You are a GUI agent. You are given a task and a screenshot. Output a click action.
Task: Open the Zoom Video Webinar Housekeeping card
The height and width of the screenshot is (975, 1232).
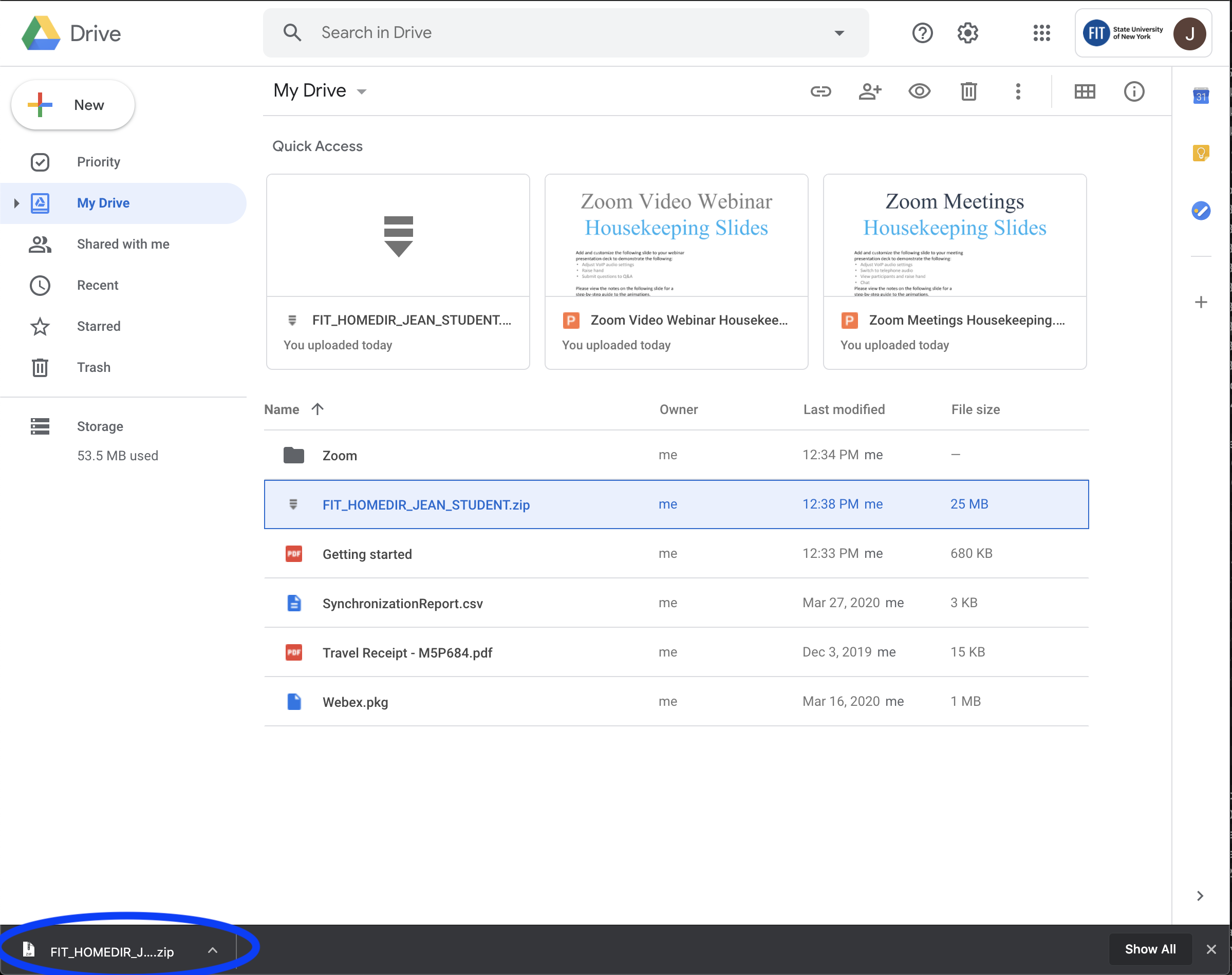click(x=676, y=272)
